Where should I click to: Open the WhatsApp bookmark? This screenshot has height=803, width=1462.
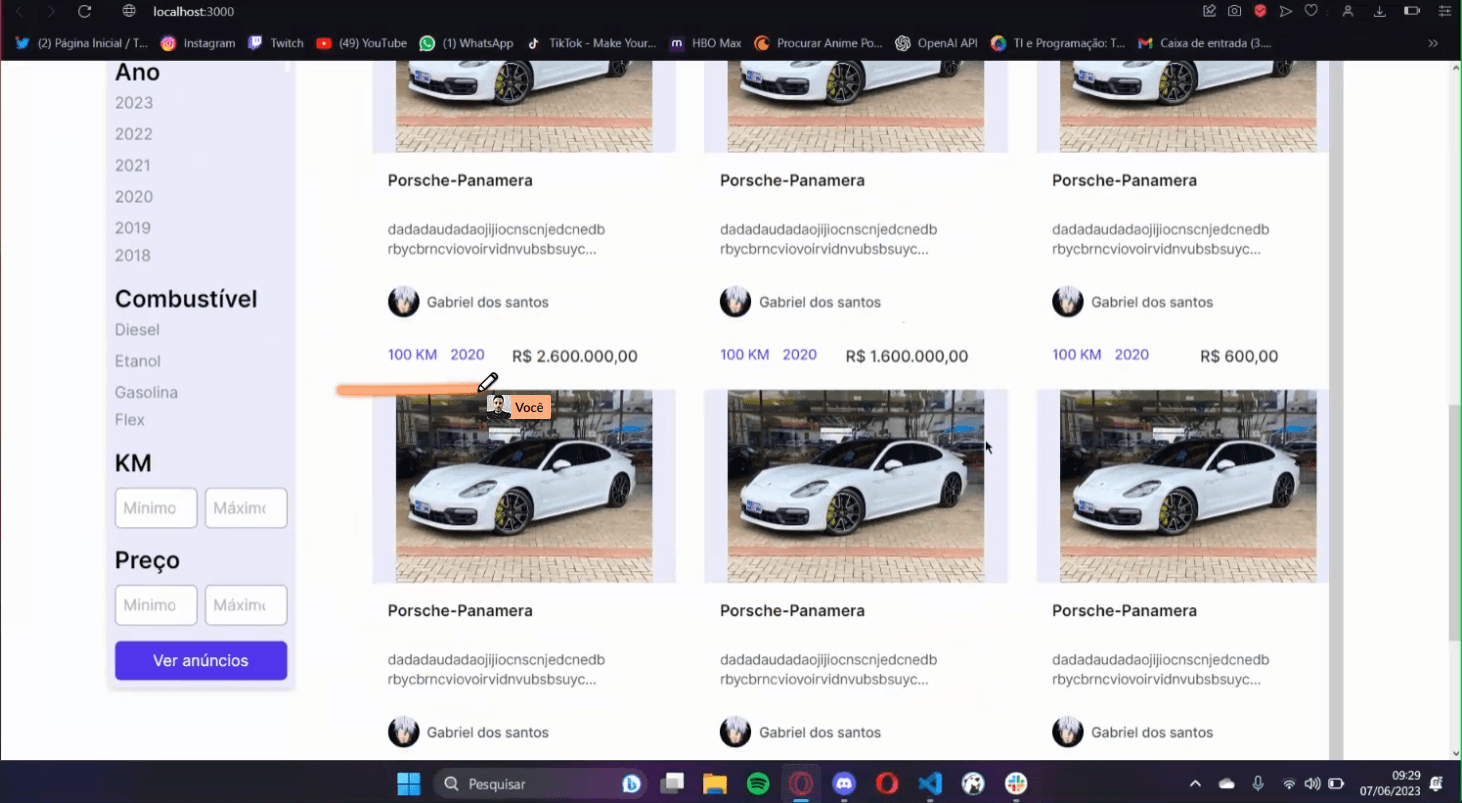coord(467,43)
